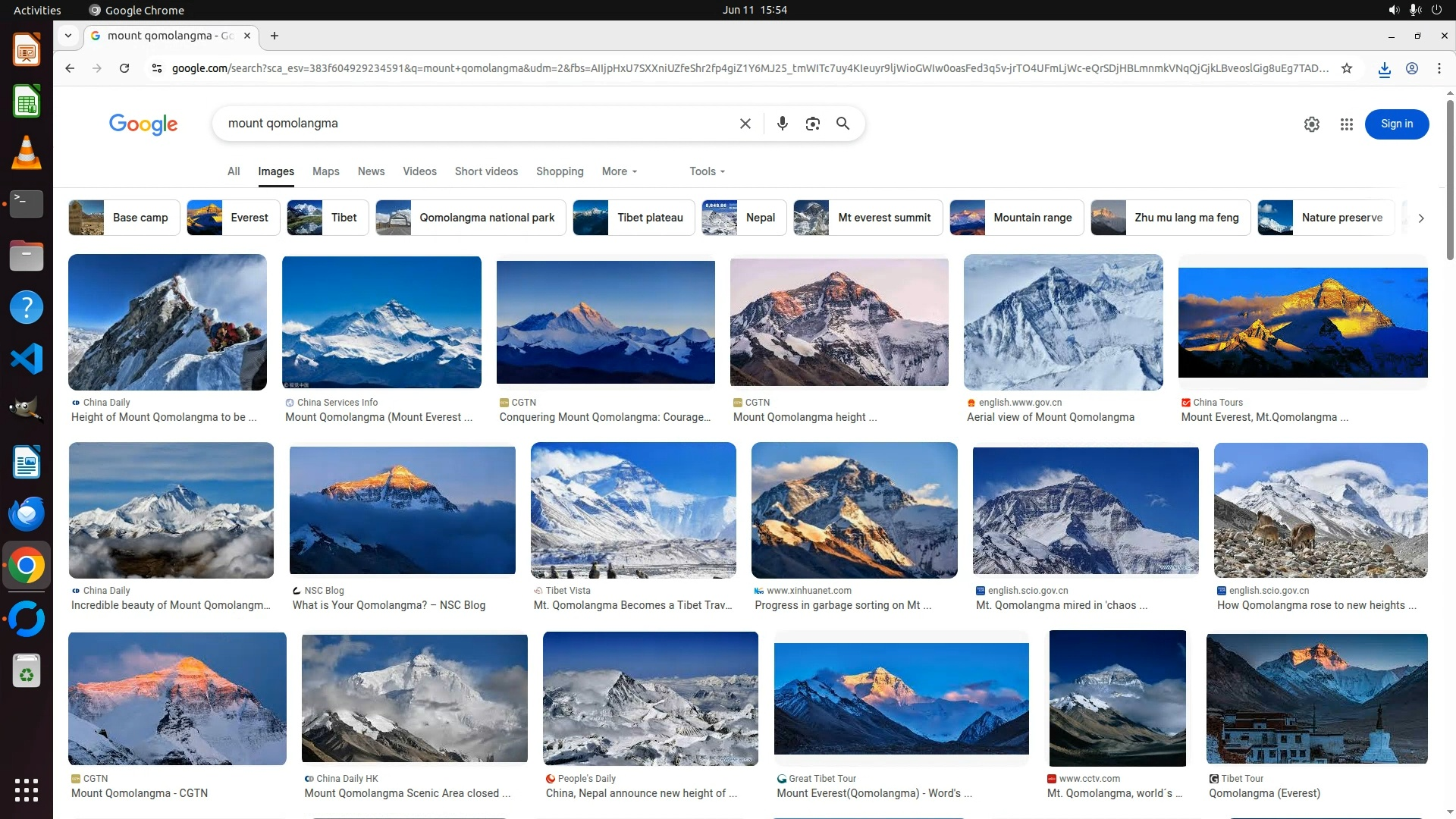Expand the More search filters dropdown
Screen dimensions: 1456x819
(x=619, y=171)
